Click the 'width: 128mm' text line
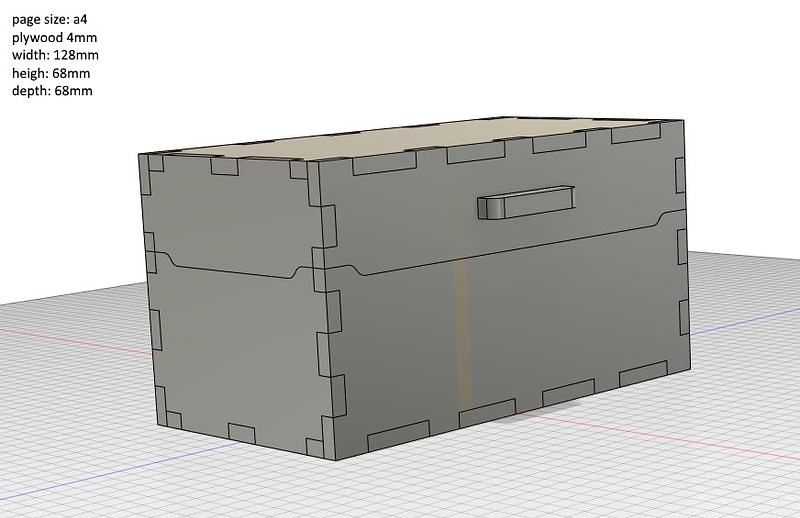 55,55
